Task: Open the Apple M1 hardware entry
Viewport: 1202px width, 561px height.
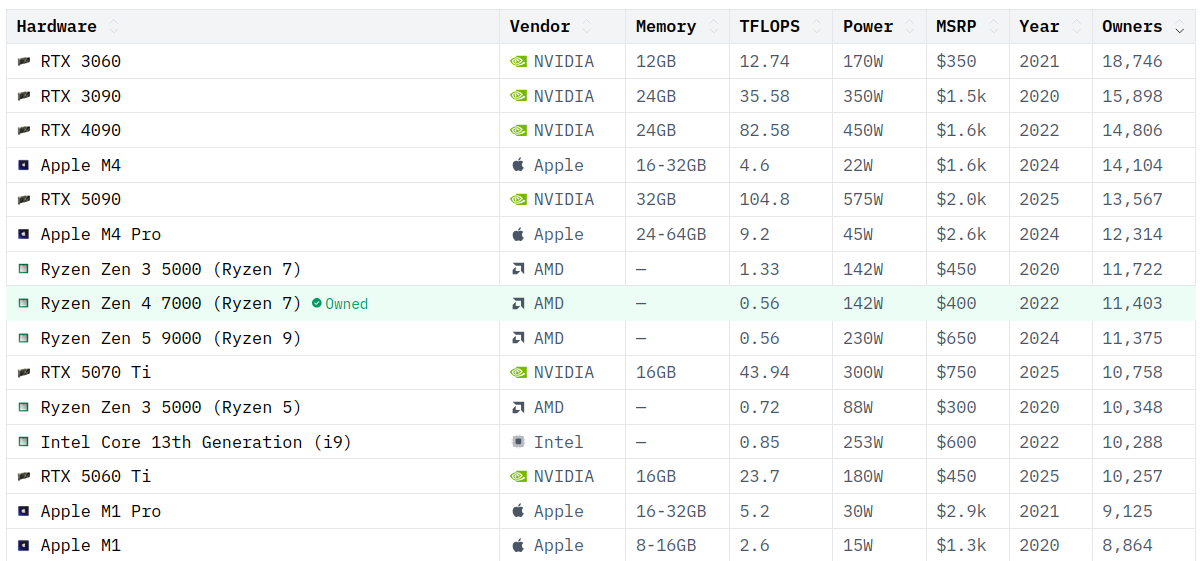Action: (81, 546)
